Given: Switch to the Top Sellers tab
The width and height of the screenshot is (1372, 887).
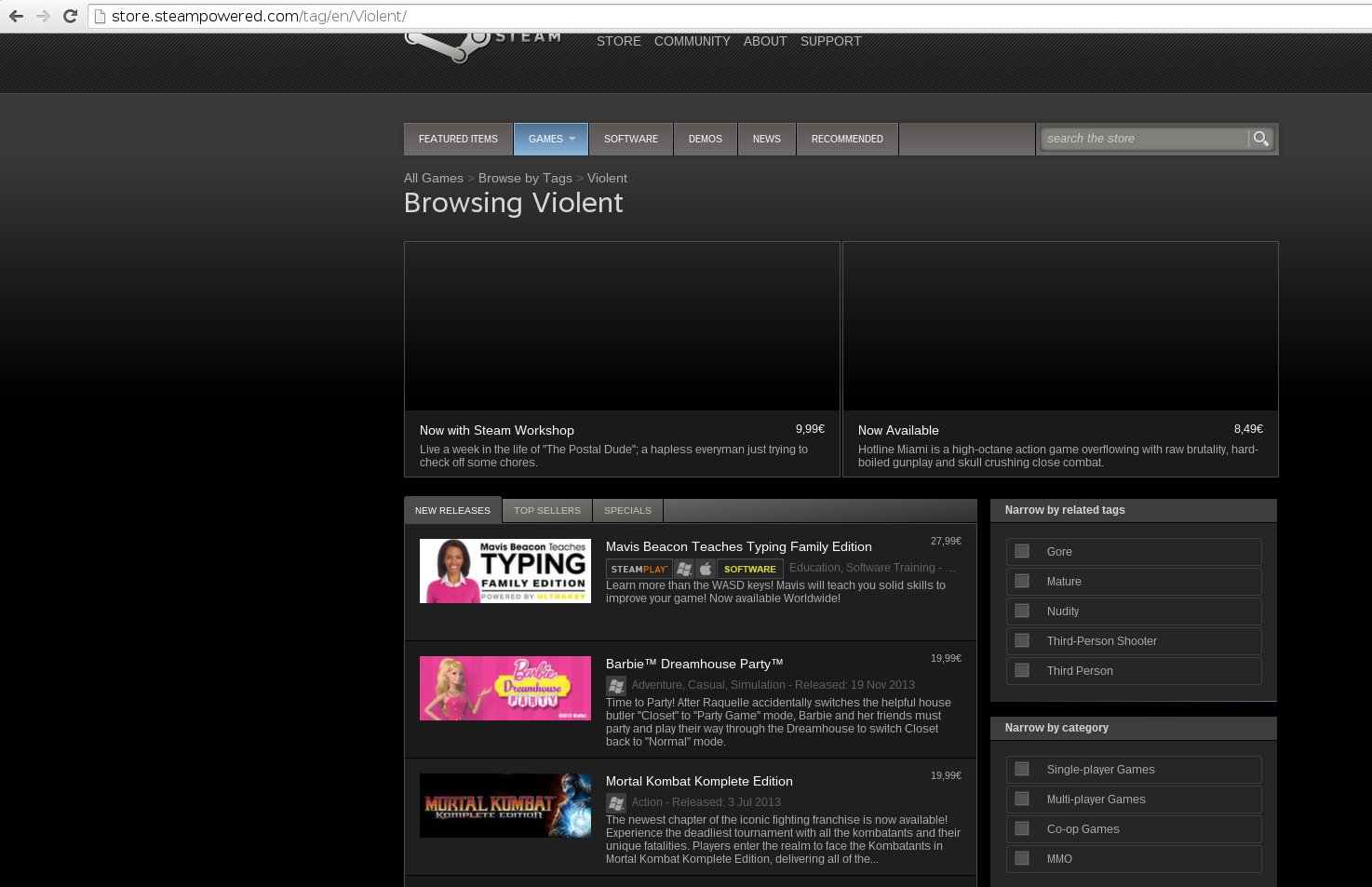Looking at the screenshot, I should (x=547, y=510).
